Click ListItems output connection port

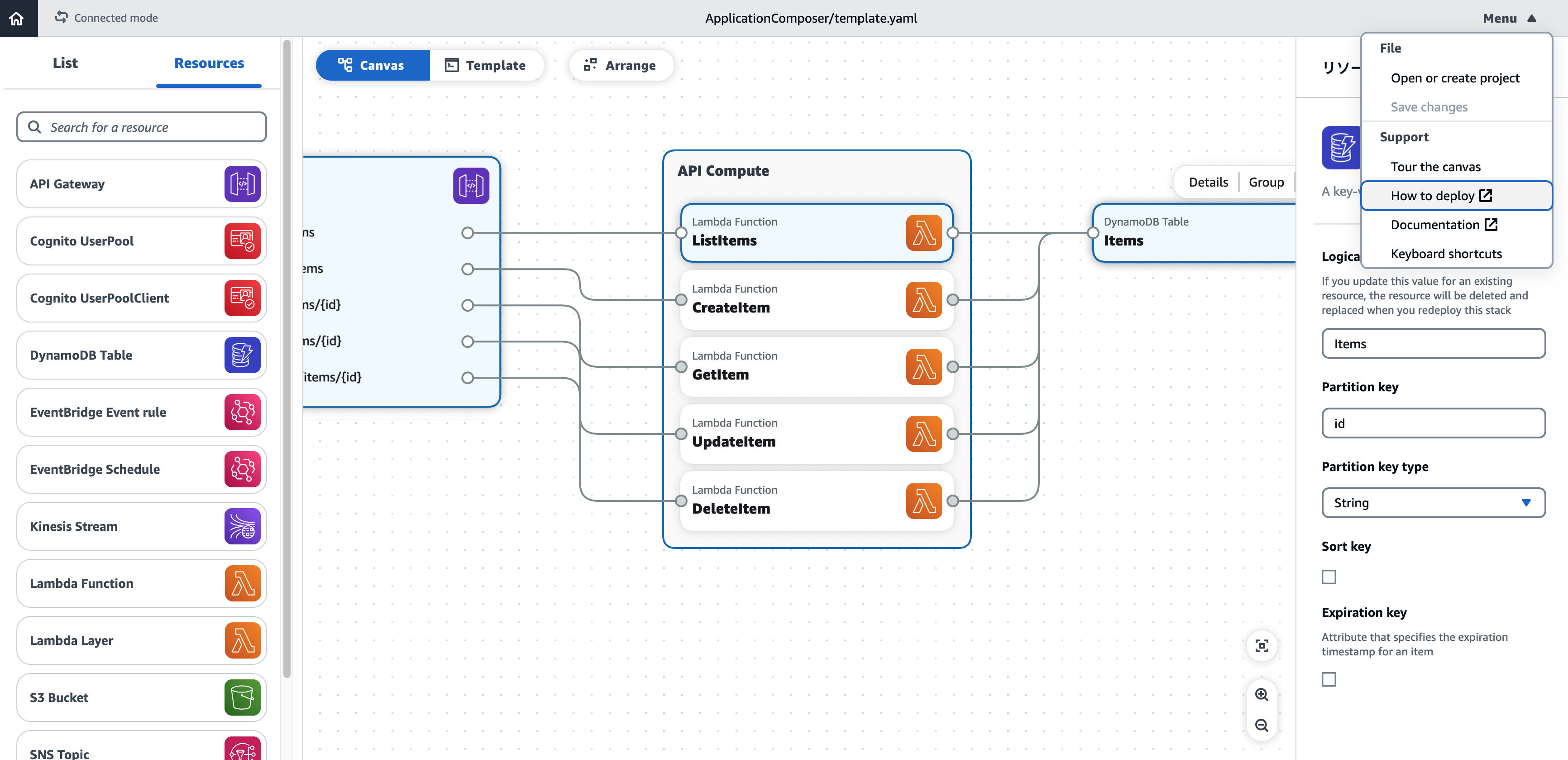[x=952, y=233]
